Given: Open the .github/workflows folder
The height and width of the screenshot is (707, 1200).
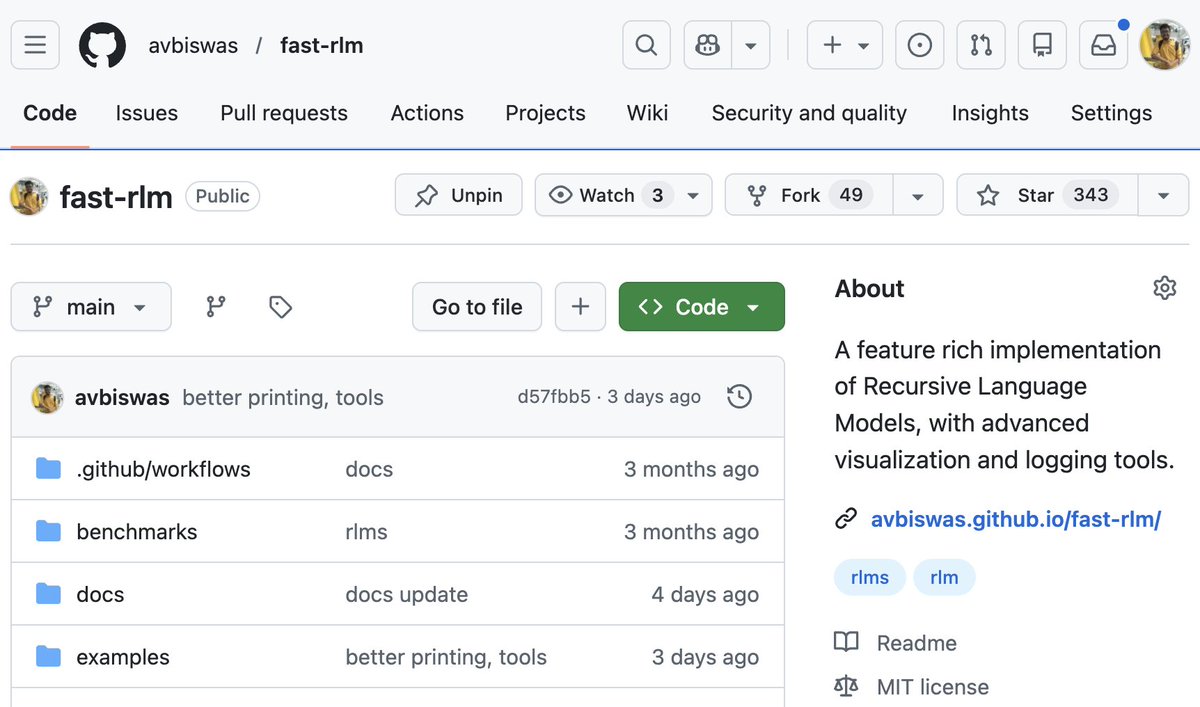Looking at the screenshot, I should tap(163, 469).
